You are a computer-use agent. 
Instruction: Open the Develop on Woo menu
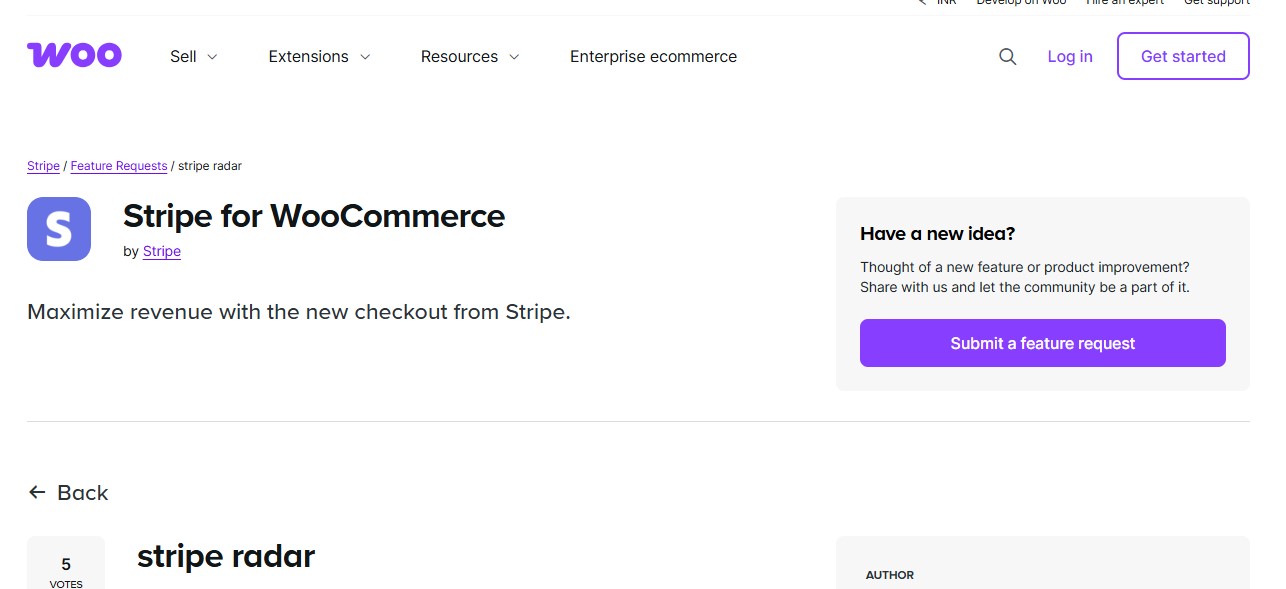1021,3
